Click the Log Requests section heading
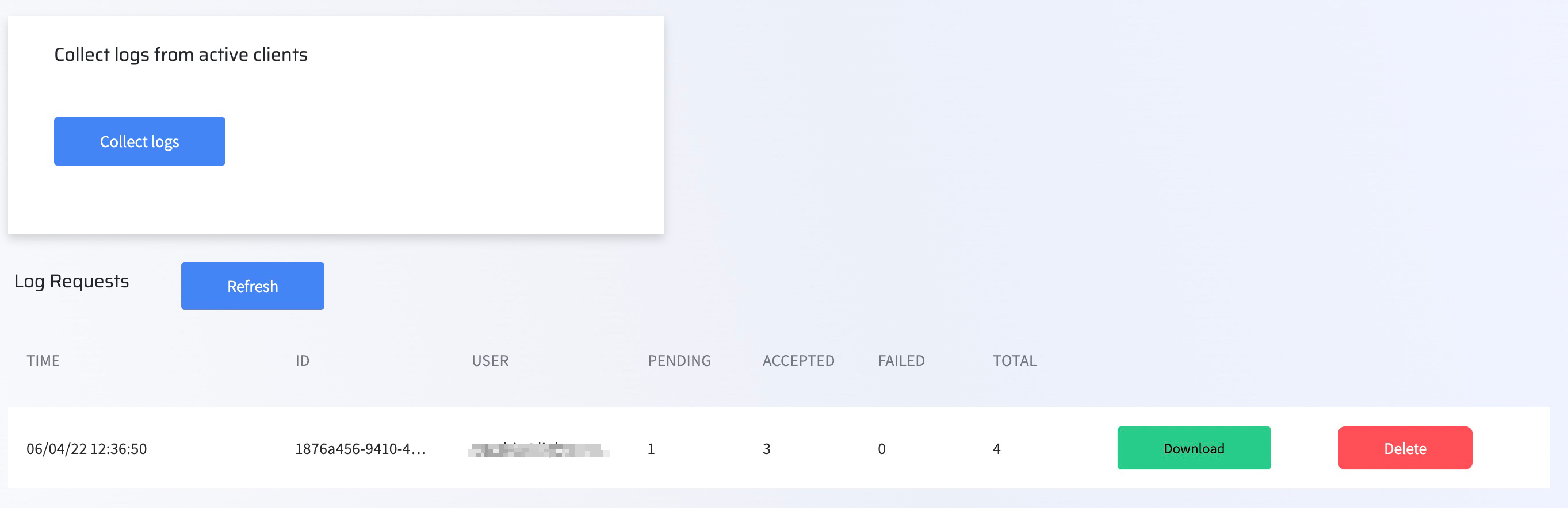This screenshot has width=1568, height=508. (72, 281)
